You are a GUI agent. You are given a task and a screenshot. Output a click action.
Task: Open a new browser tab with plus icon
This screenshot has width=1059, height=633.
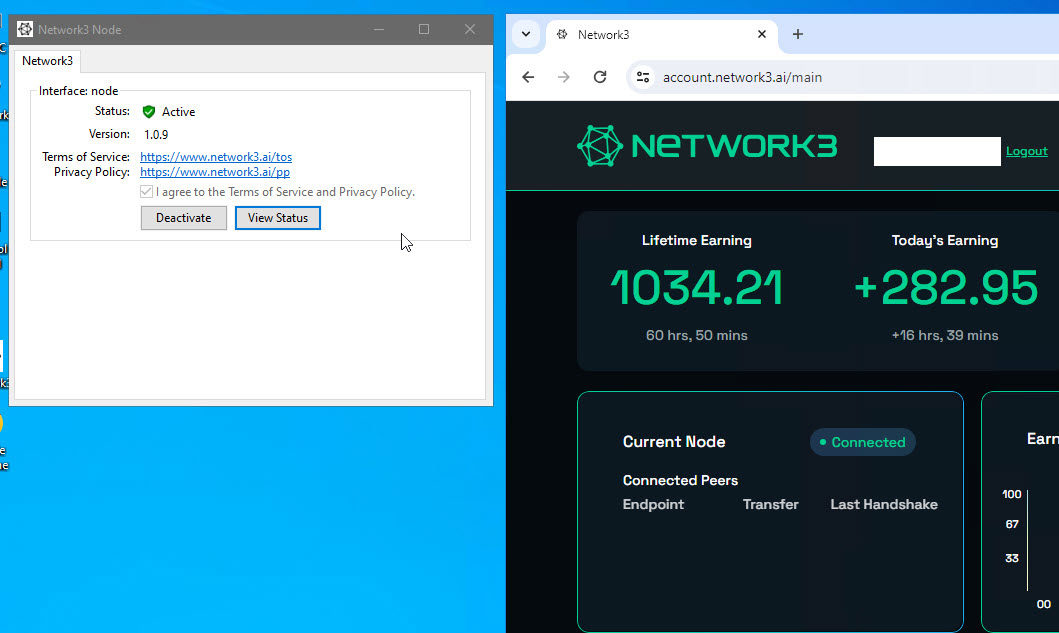tap(797, 34)
